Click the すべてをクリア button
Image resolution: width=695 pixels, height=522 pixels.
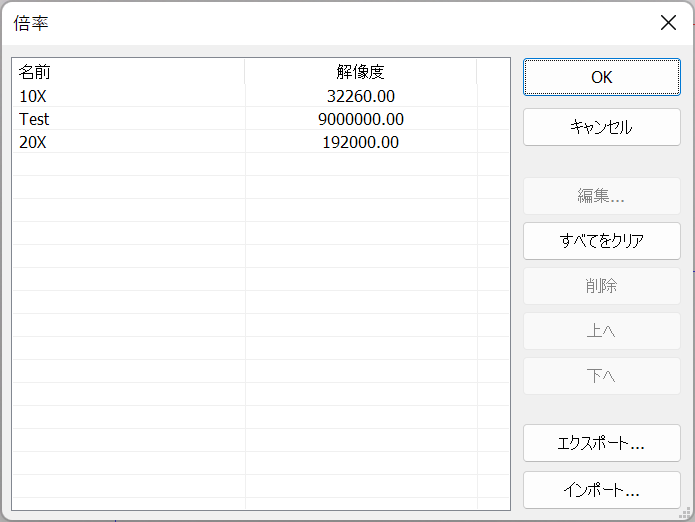[601, 241]
